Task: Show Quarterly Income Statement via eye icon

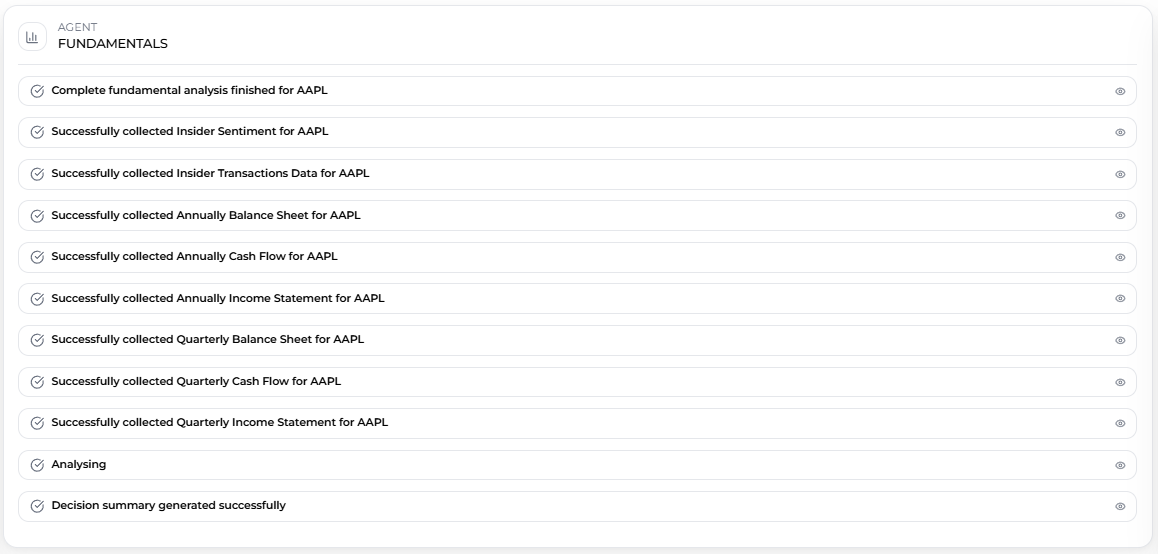Action: pyautogui.click(x=1120, y=423)
